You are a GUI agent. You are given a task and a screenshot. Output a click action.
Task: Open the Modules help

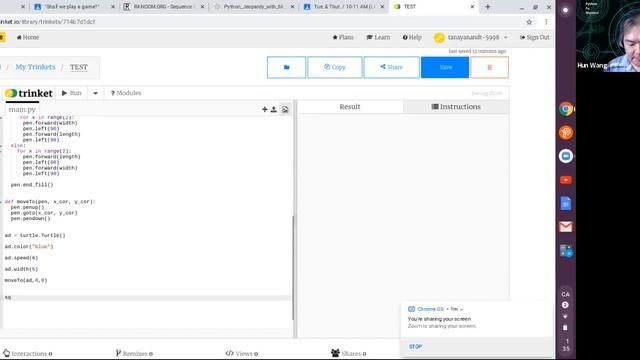pyautogui.click(x=126, y=93)
